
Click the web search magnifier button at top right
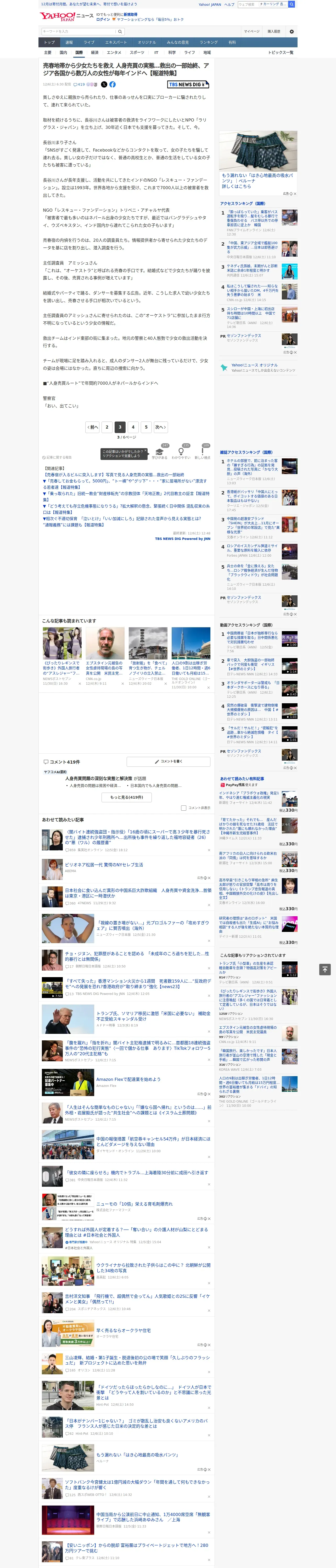[292, 4]
